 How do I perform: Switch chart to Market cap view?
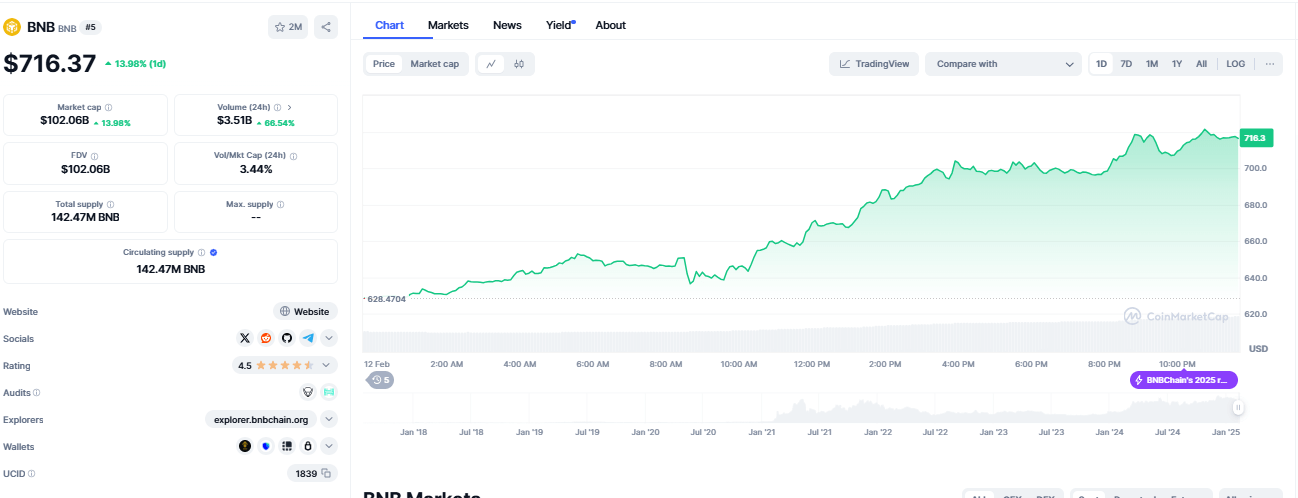click(x=434, y=64)
